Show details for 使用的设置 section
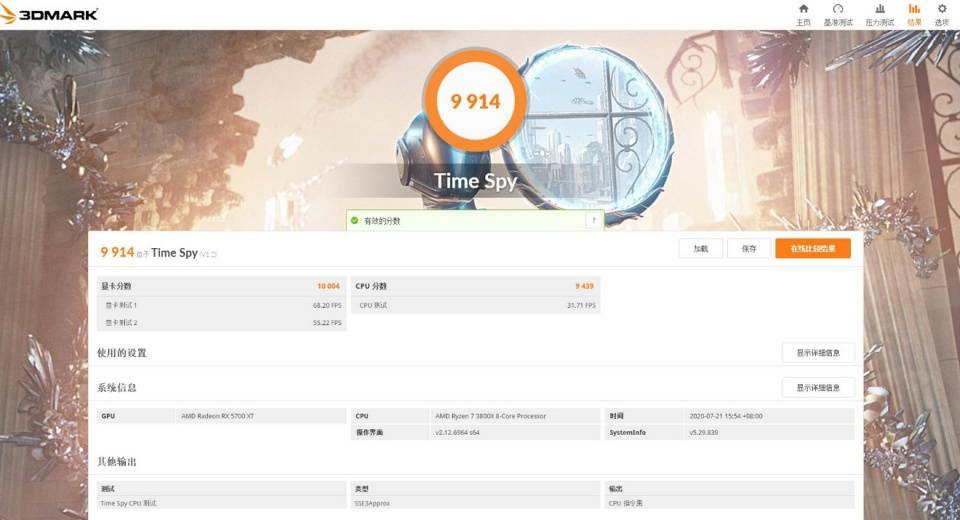 (818, 353)
